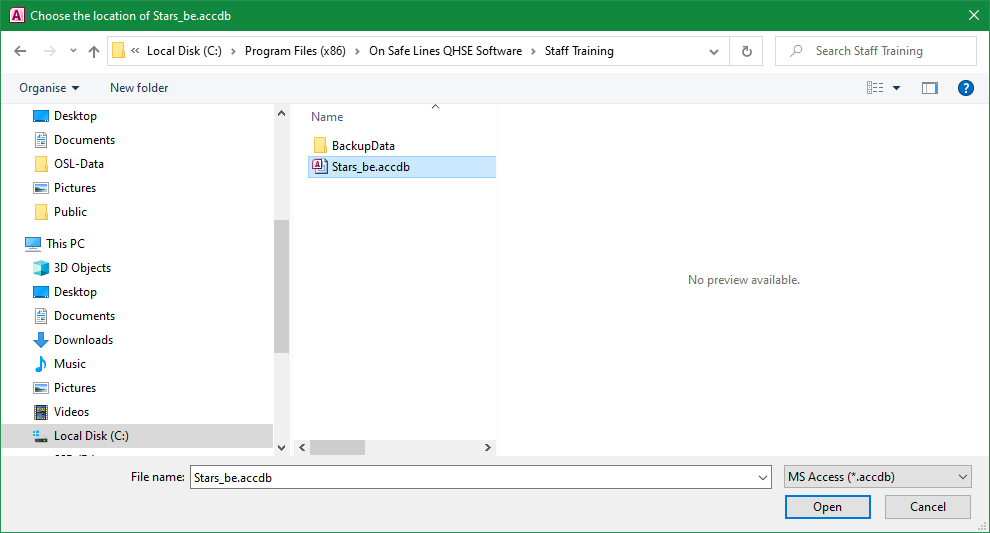Click the file list horizontal scrollbar thumb
990x533 pixels.
[337, 447]
